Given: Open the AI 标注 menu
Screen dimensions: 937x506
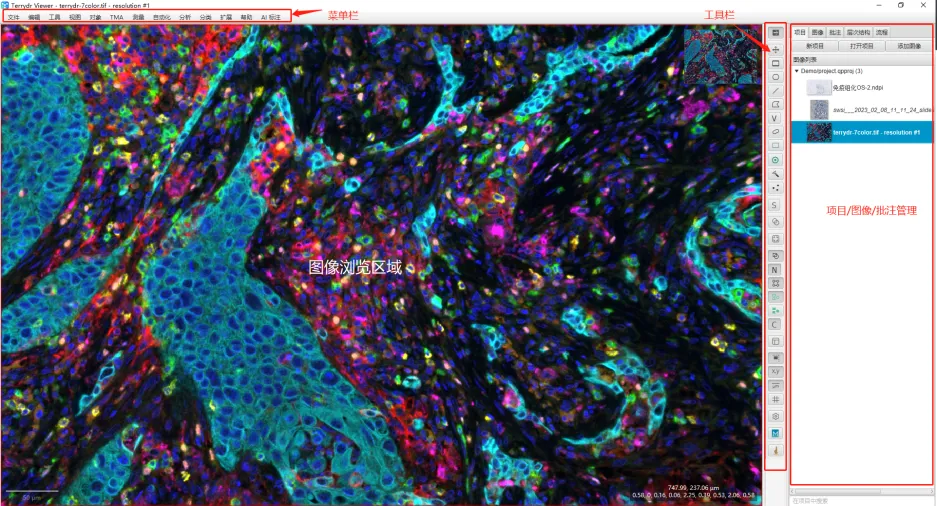Looking at the screenshot, I should click(x=271, y=17).
